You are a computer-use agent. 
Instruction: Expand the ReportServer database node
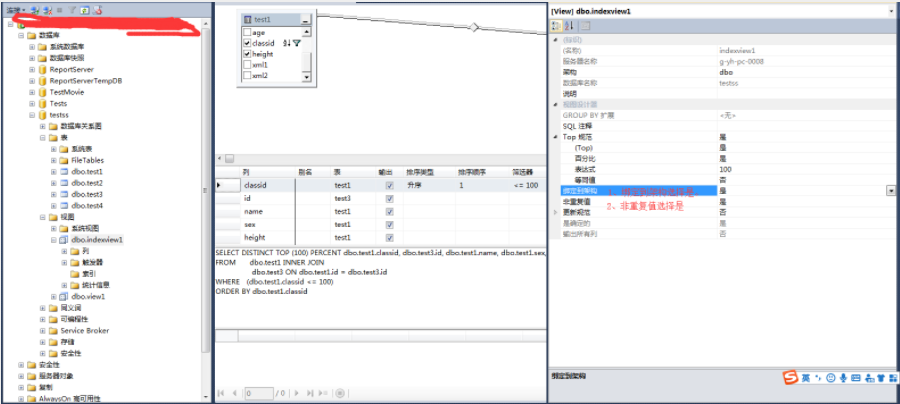pos(33,69)
